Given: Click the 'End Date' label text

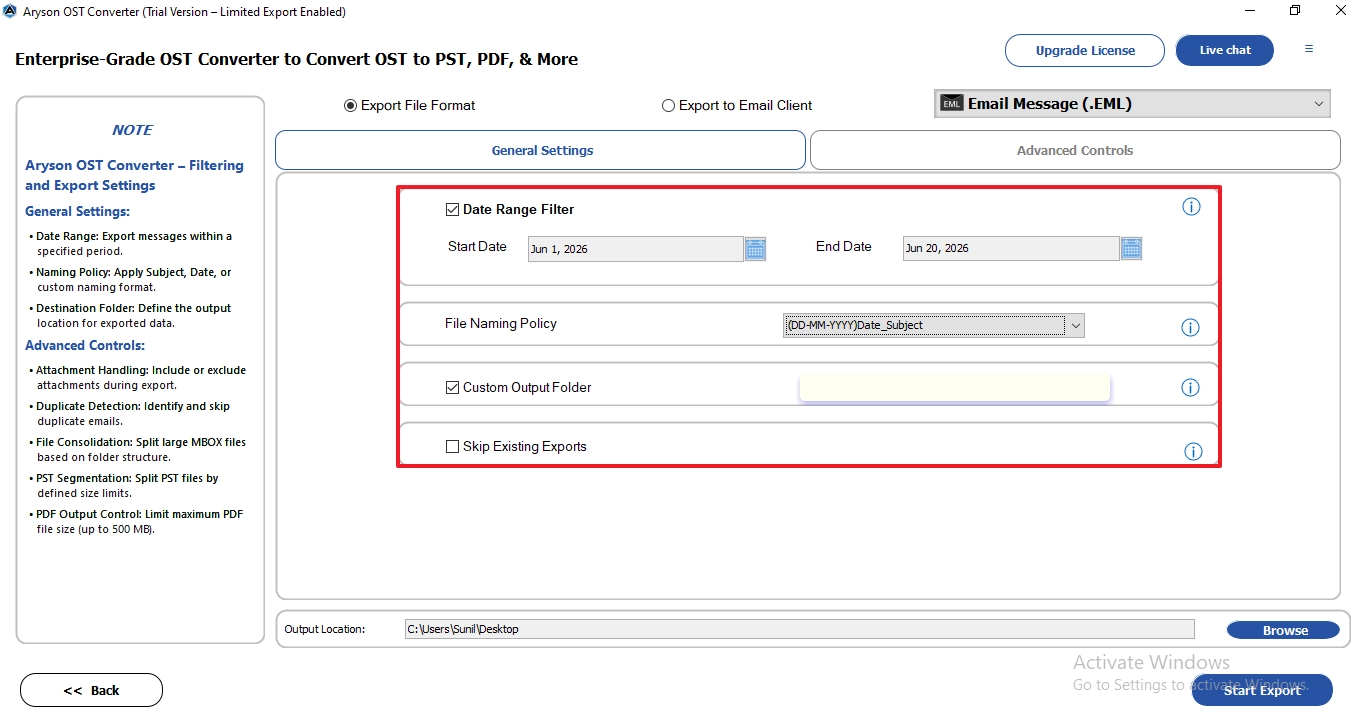Looking at the screenshot, I should (844, 246).
